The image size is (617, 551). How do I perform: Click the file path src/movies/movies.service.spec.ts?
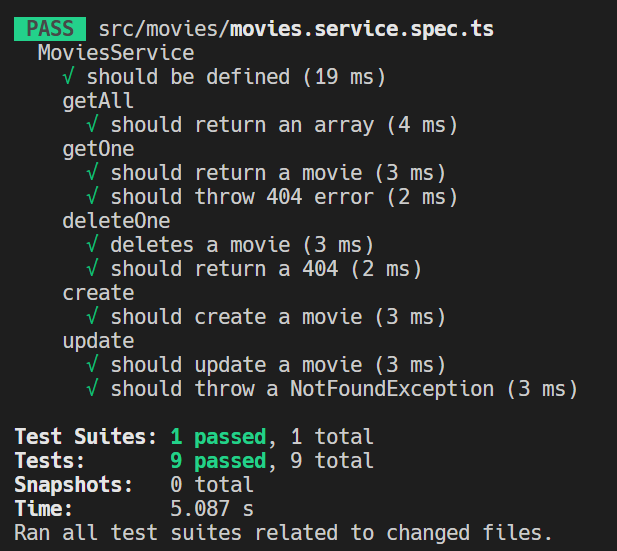296,29
